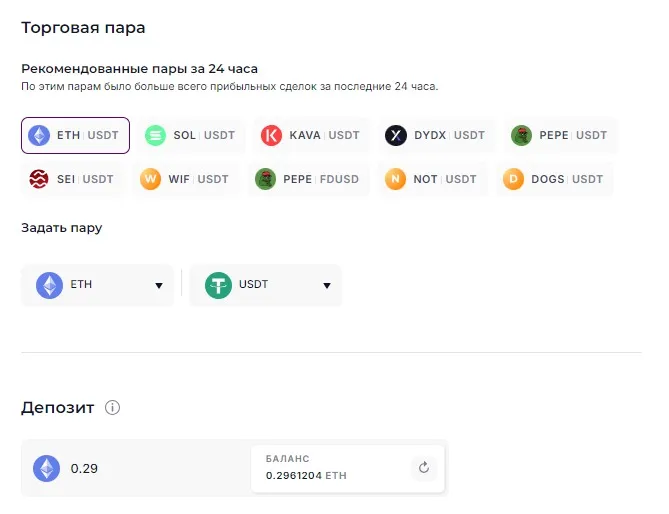Choose the PEPE | USDT pair
Viewport: 669px width, 514px height.
point(559,135)
